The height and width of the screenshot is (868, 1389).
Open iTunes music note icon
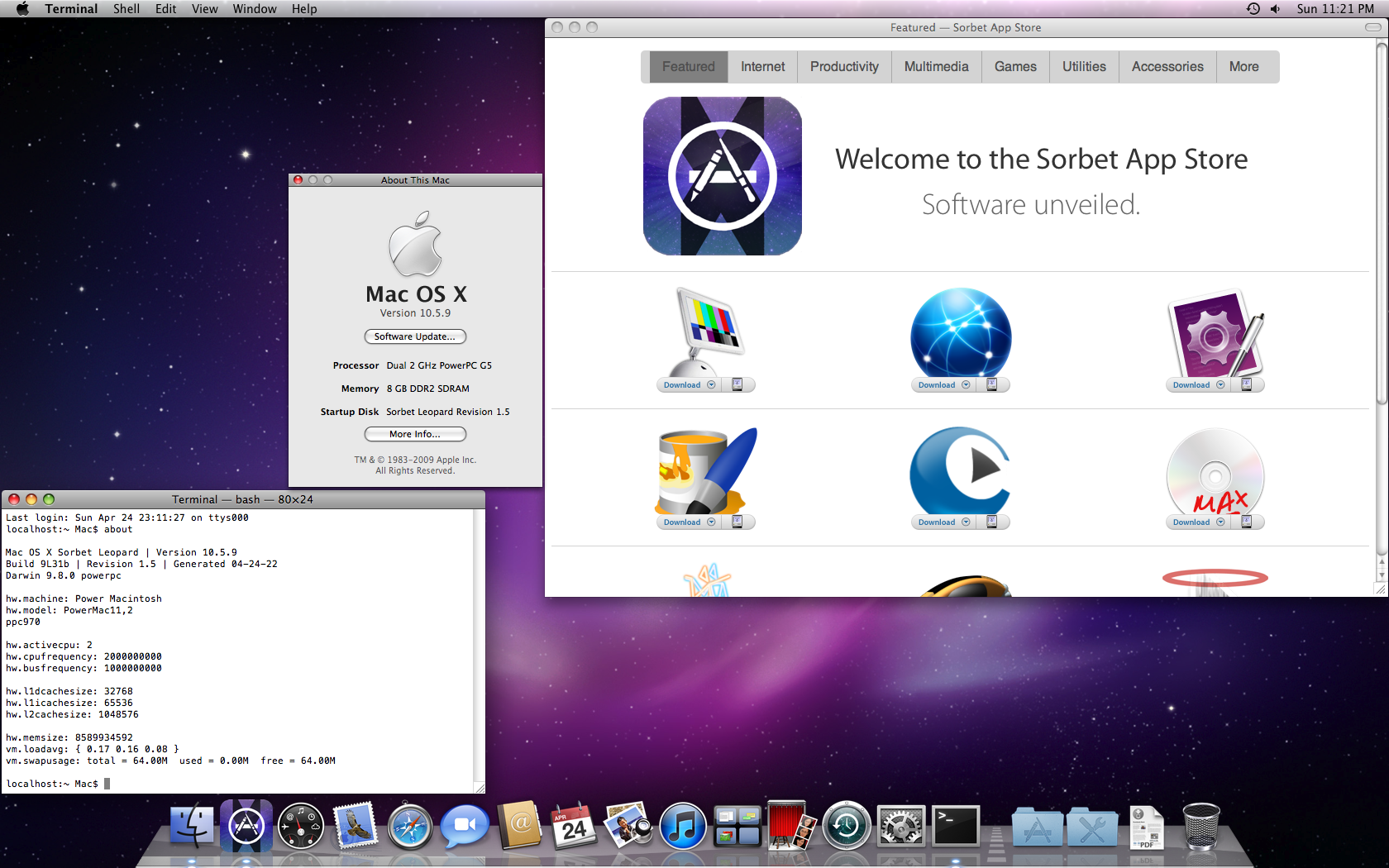tap(682, 826)
